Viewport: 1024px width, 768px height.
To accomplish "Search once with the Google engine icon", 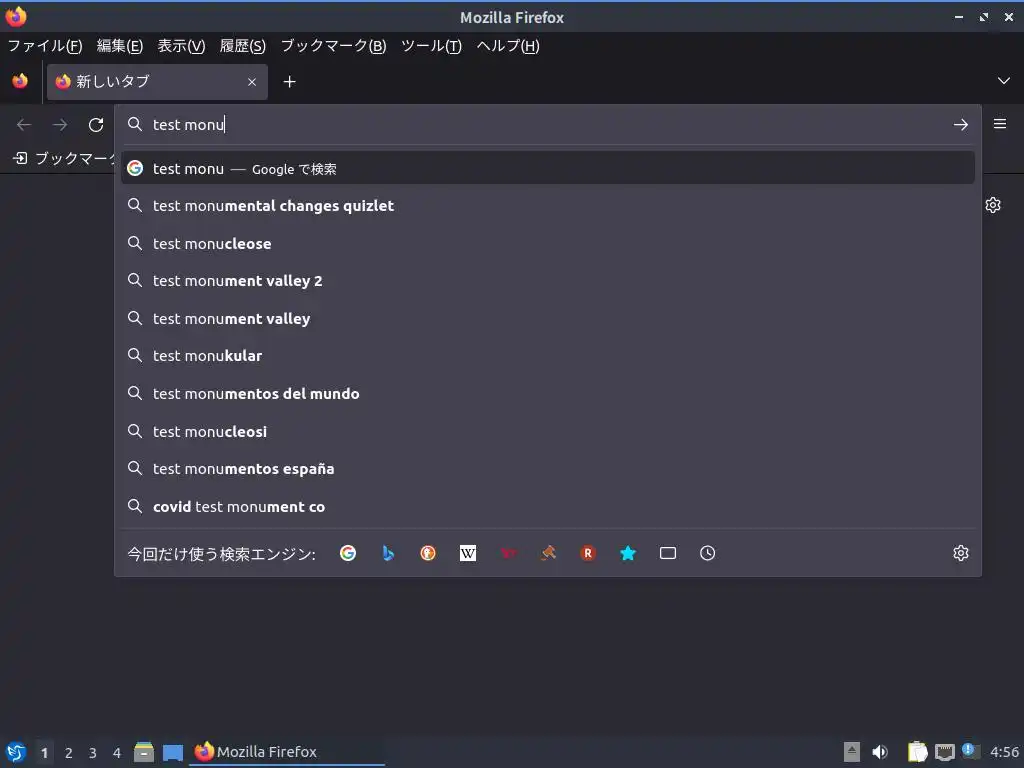I will coord(348,553).
